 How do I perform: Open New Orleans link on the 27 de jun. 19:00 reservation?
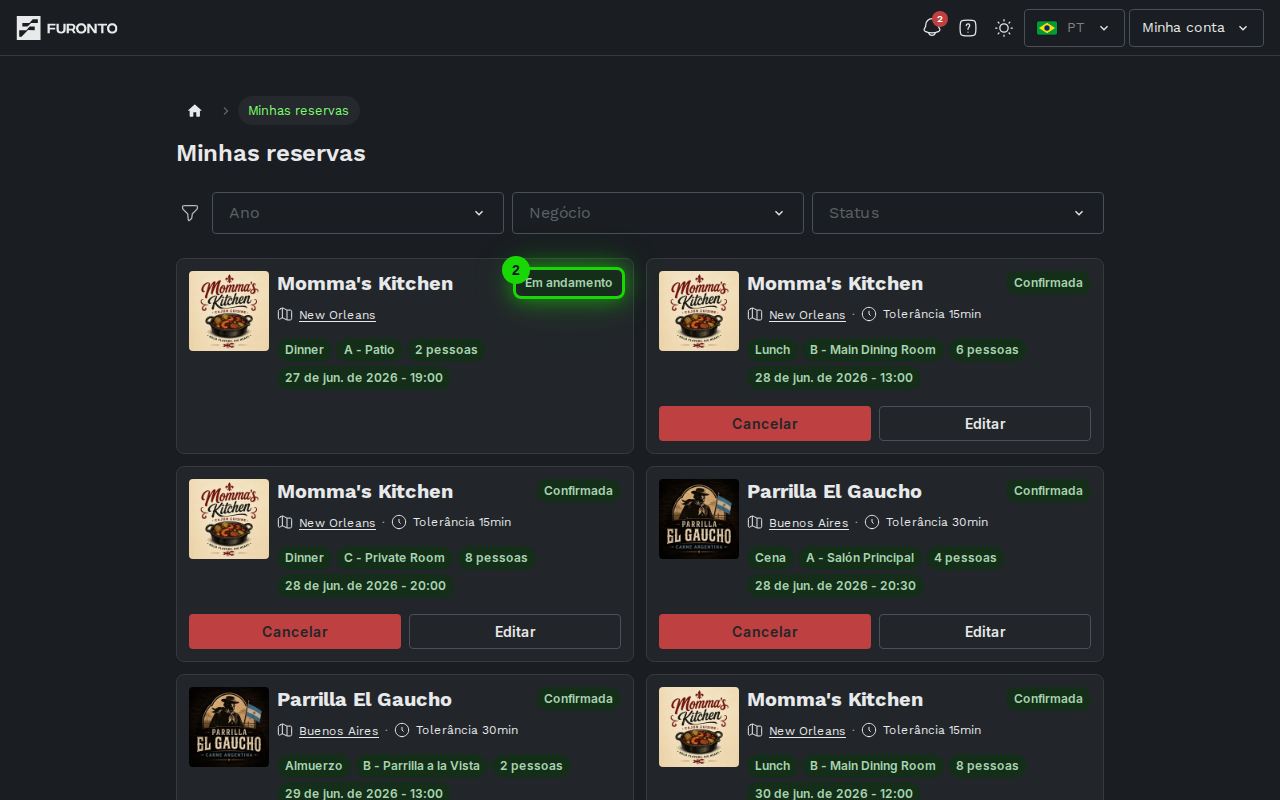point(337,315)
